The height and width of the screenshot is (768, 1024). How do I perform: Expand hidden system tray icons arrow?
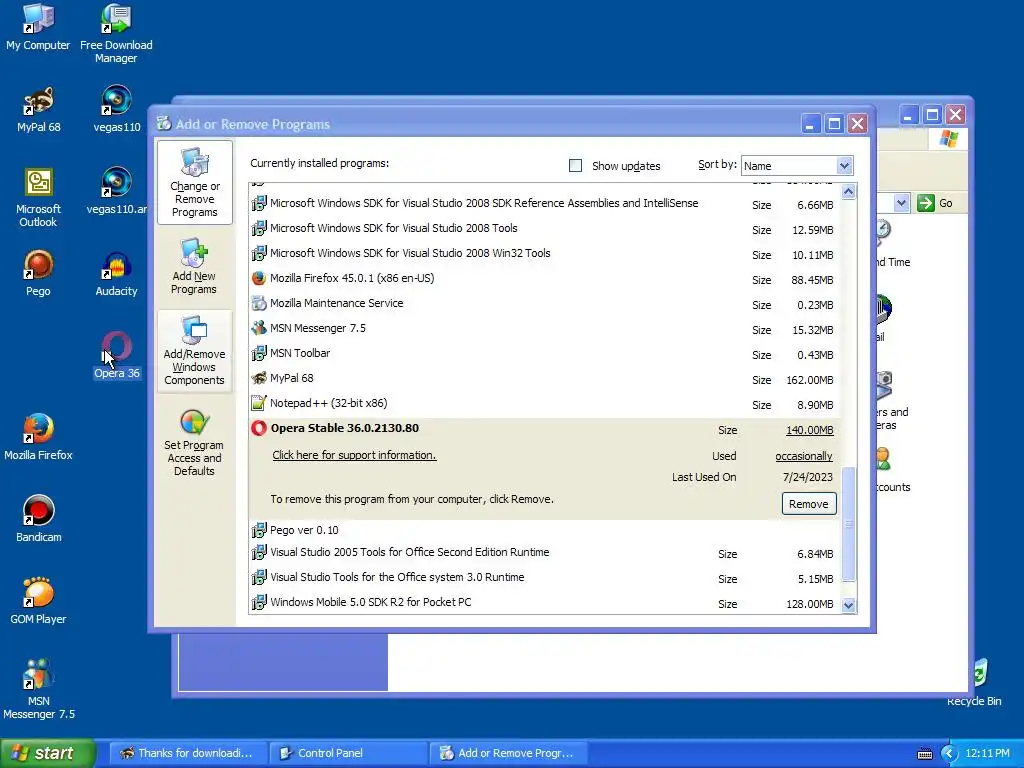tap(949, 754)
